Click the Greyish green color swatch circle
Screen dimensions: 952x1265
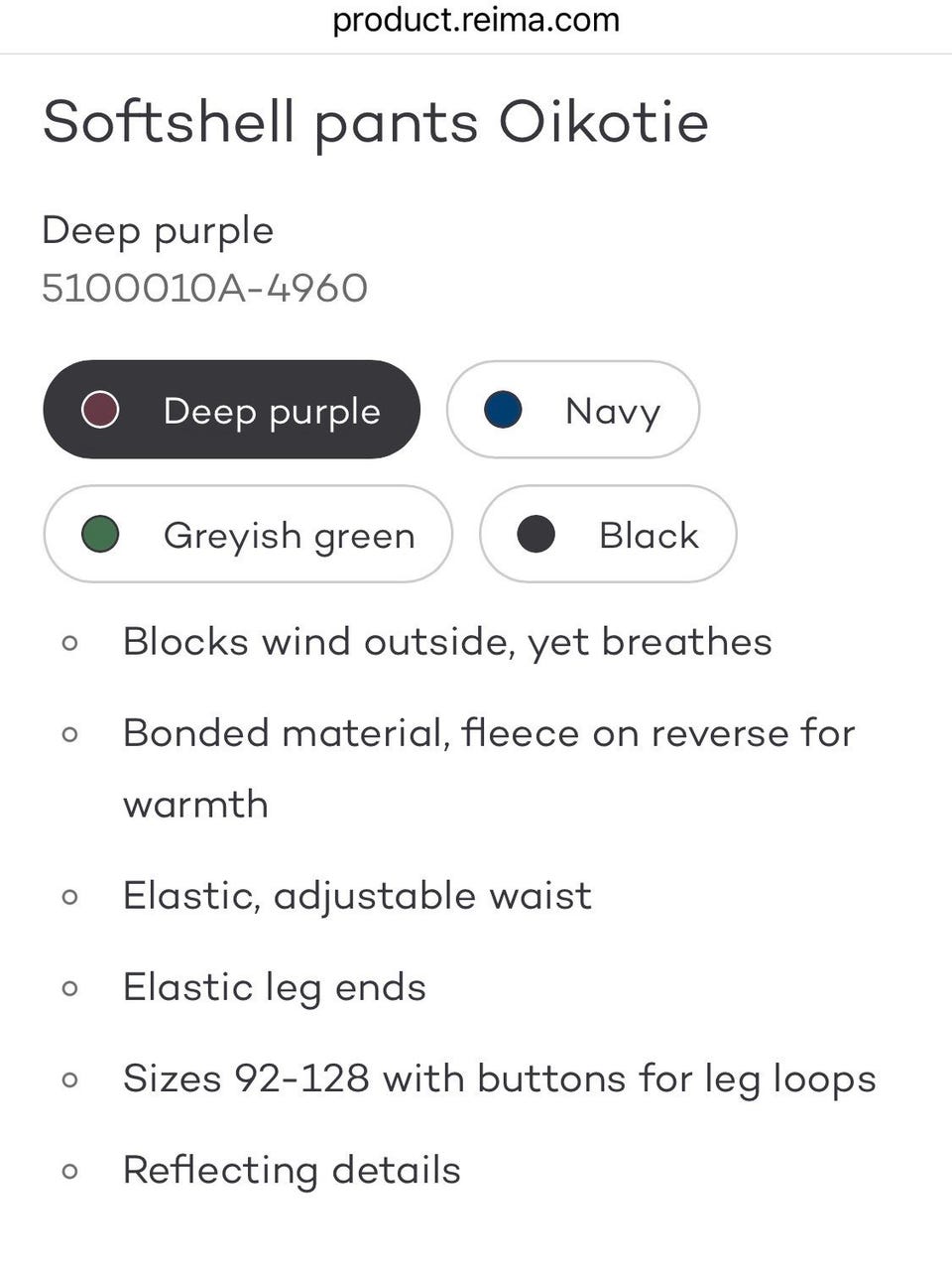pyautogui.click(x=100, y=535)
